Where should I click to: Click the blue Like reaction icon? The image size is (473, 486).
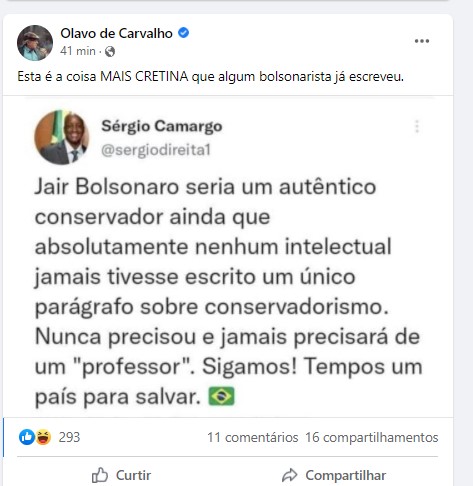point(27,437)
